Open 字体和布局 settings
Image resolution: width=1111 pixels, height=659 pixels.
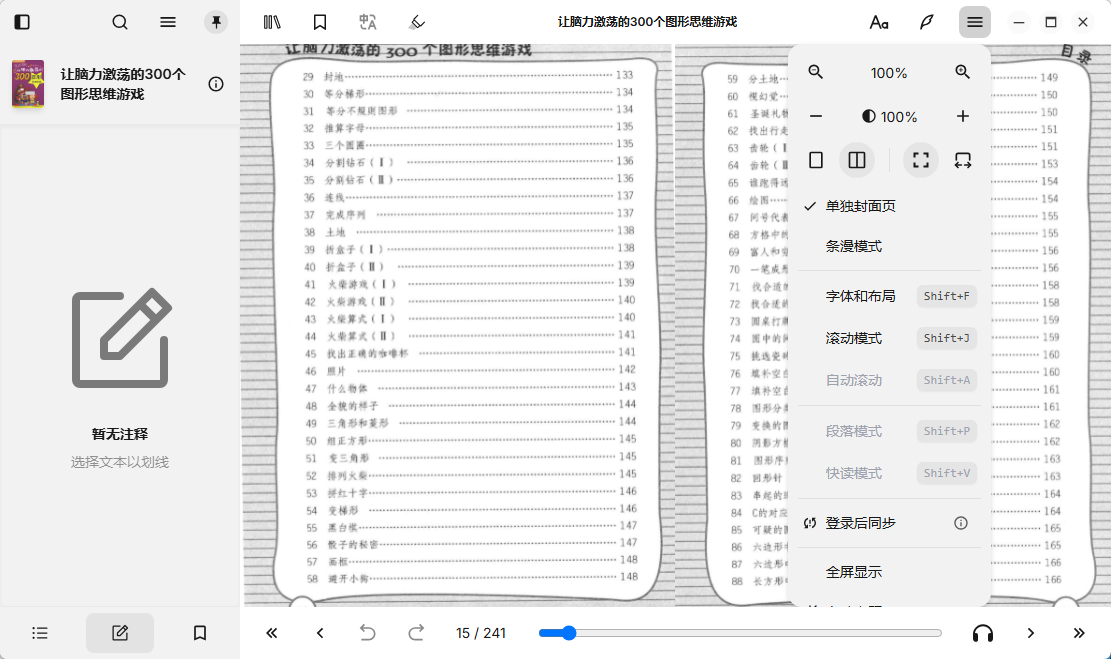point(889,296)
